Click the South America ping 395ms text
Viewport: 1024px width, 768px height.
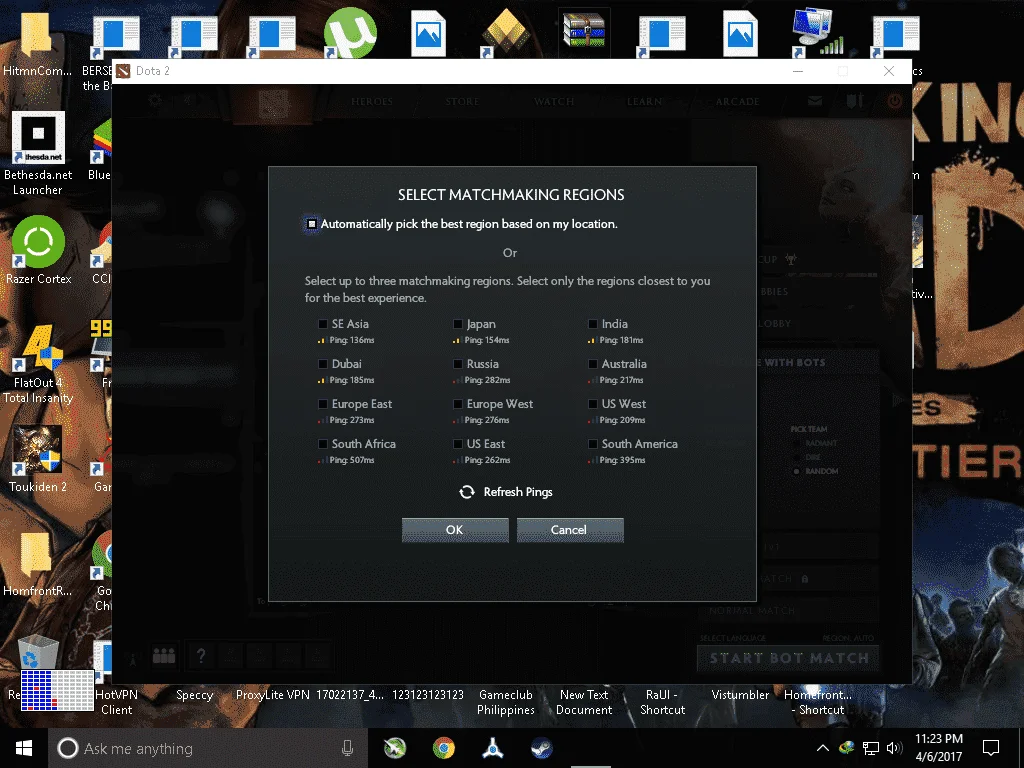point(622,460)
